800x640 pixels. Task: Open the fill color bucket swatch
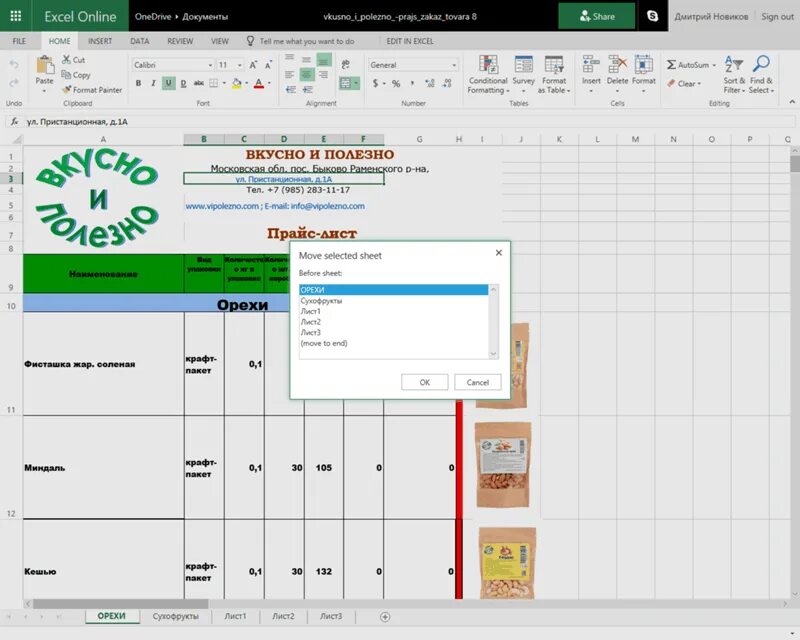pos(236,83)
